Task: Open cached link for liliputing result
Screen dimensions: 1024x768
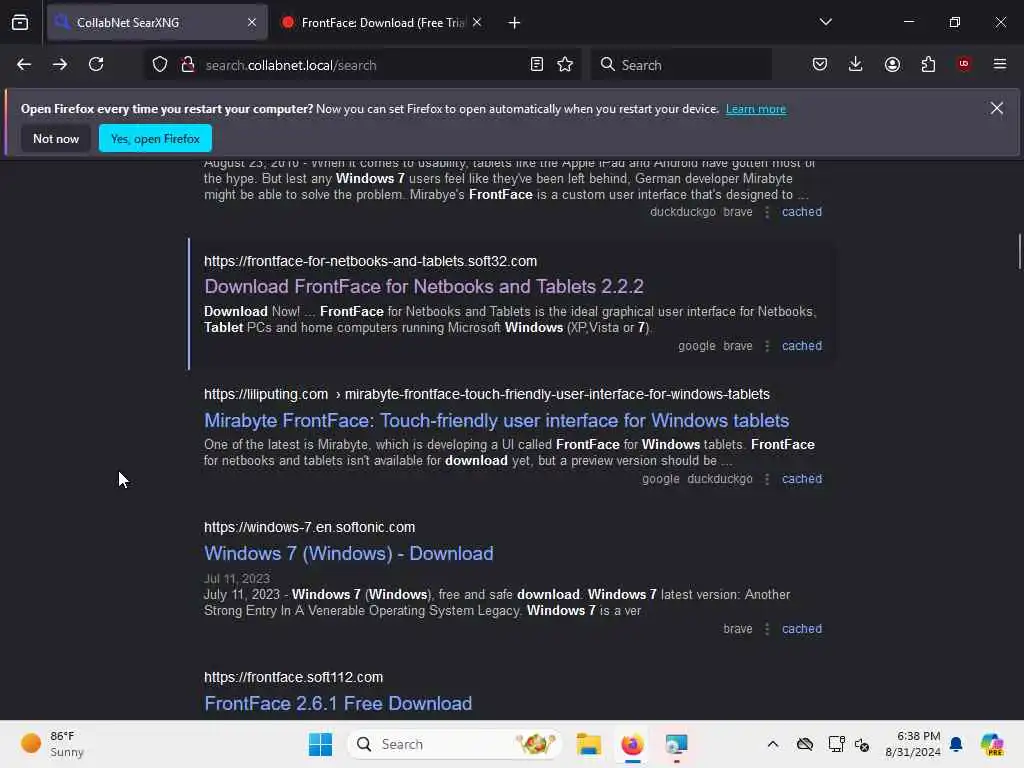Action: click(802, 479)
